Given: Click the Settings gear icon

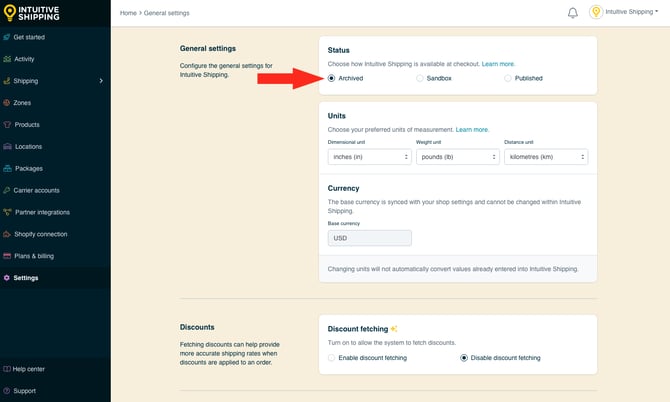Looking at the screenshot, I should click(x=6, y=278).
